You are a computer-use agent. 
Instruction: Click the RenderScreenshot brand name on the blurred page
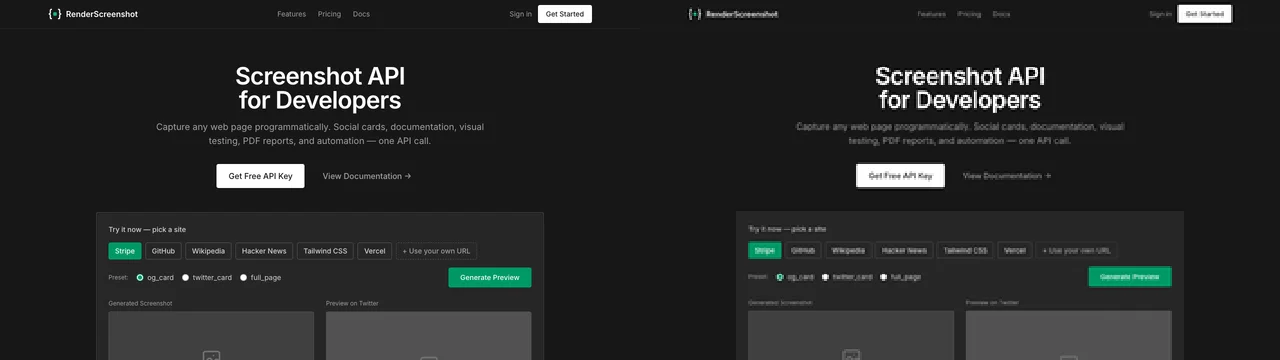741,14
